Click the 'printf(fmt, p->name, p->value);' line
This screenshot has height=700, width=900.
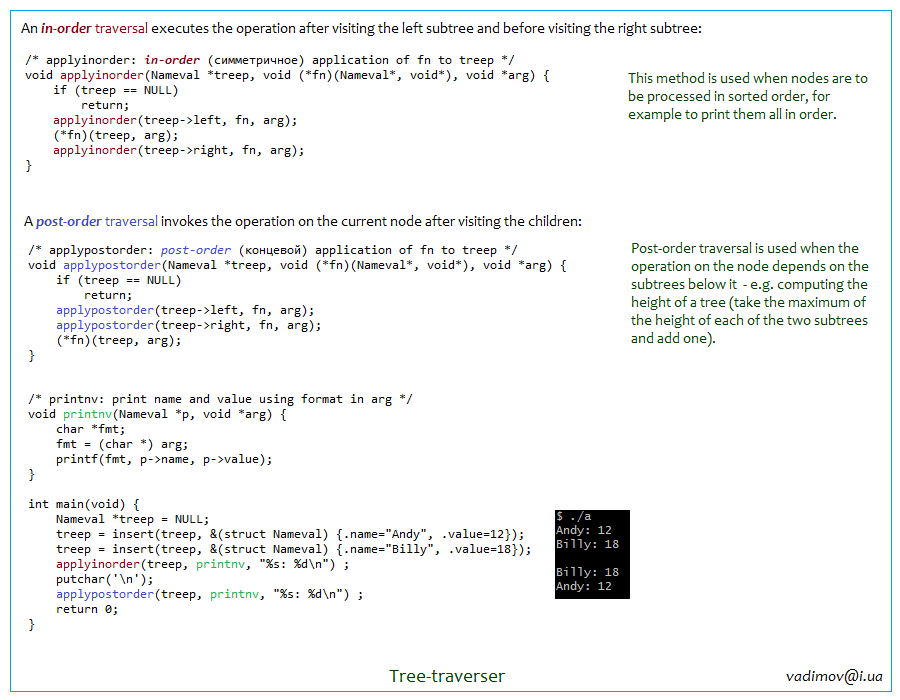coord(164,459)
